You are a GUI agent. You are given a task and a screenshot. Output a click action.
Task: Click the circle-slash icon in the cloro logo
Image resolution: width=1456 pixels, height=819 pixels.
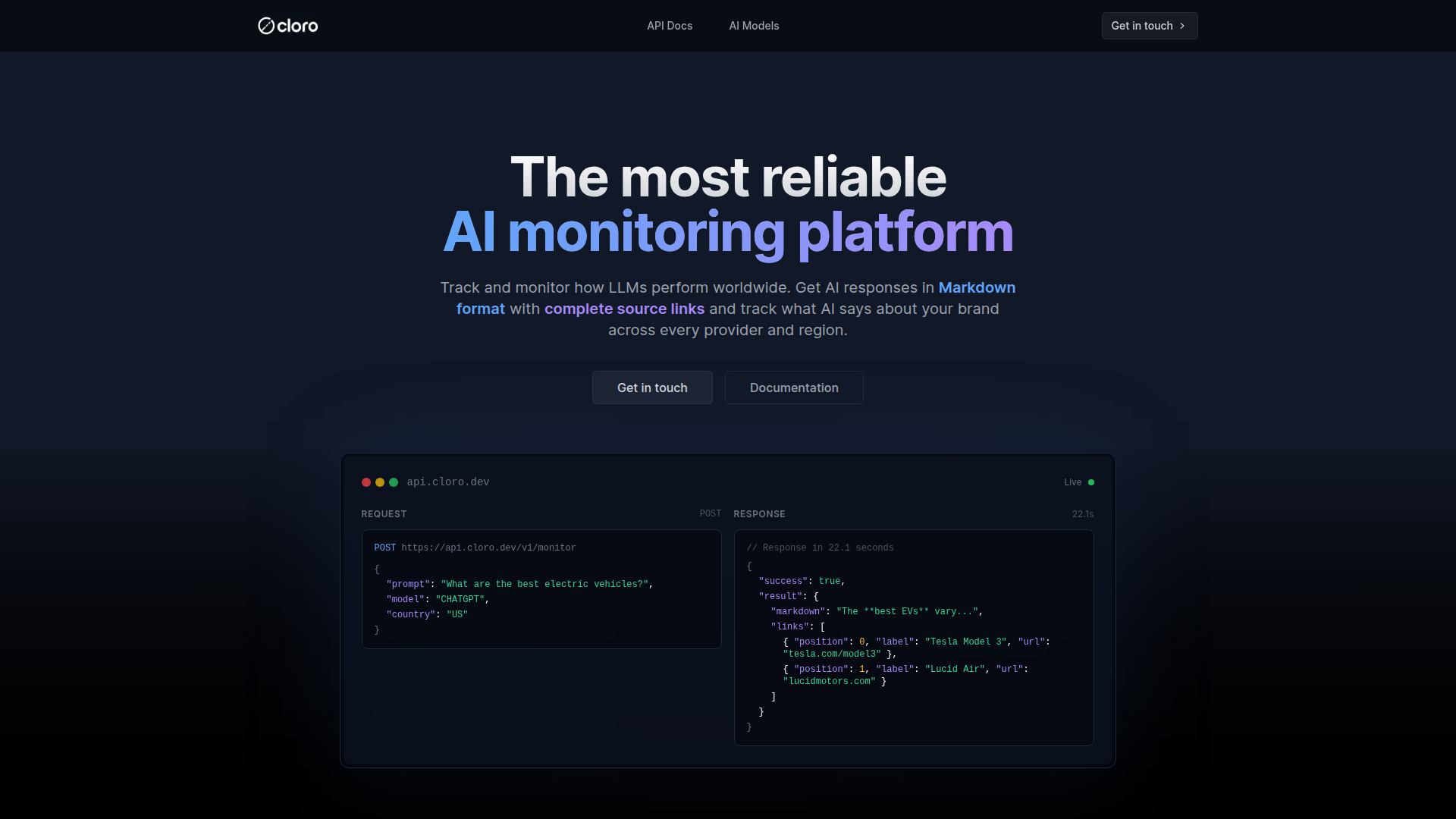[x=266, y=25]
